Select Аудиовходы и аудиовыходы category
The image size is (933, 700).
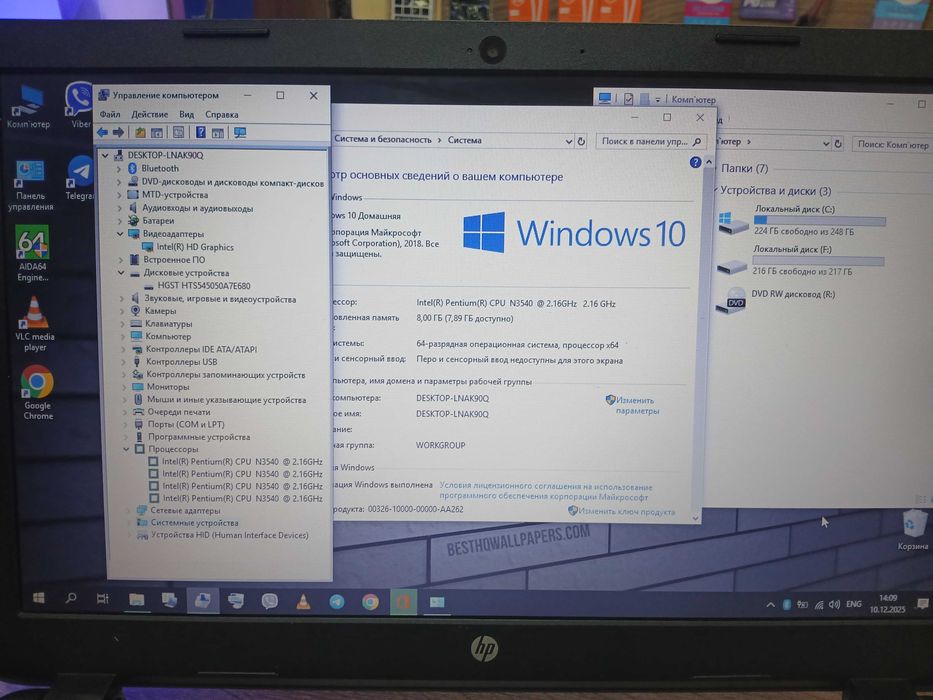click(198, 208)
